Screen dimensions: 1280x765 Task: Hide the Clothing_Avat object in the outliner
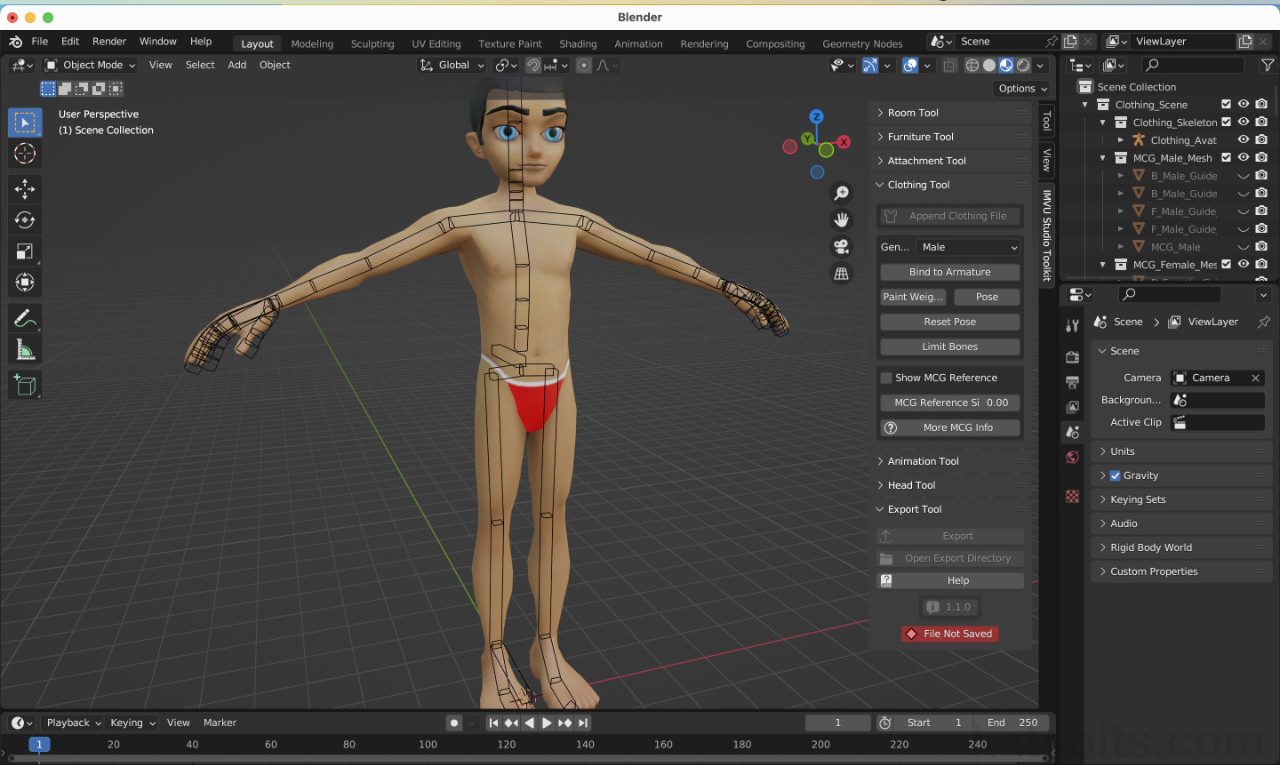coord(1243,139)
